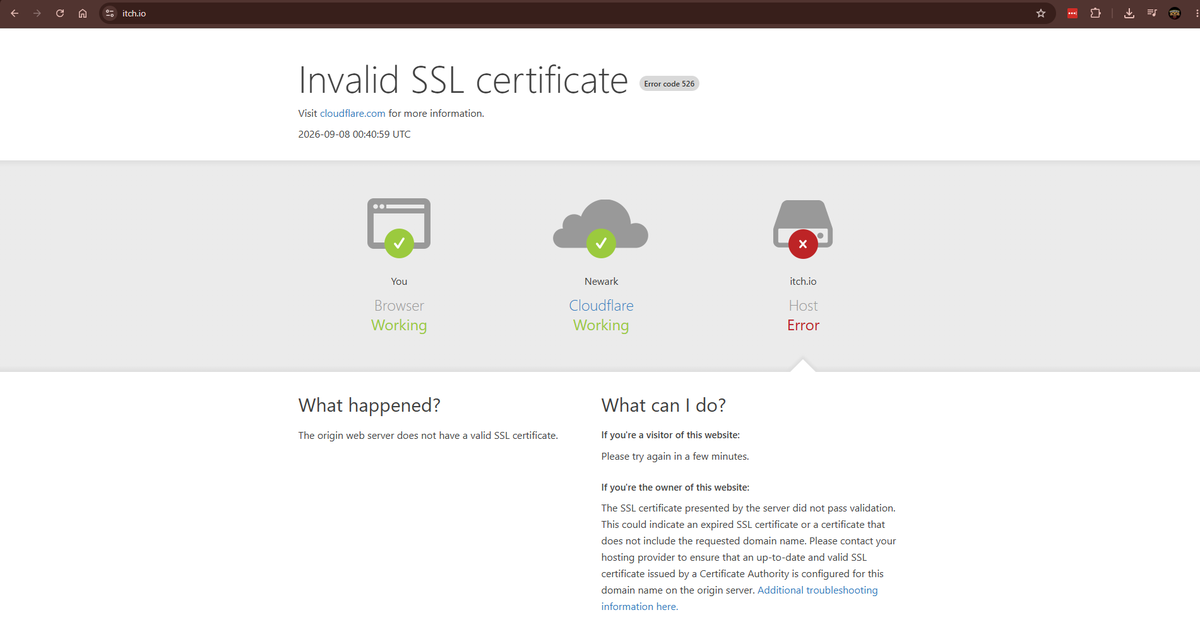
Task: Click the Browser Working status text
Action: 399,325
